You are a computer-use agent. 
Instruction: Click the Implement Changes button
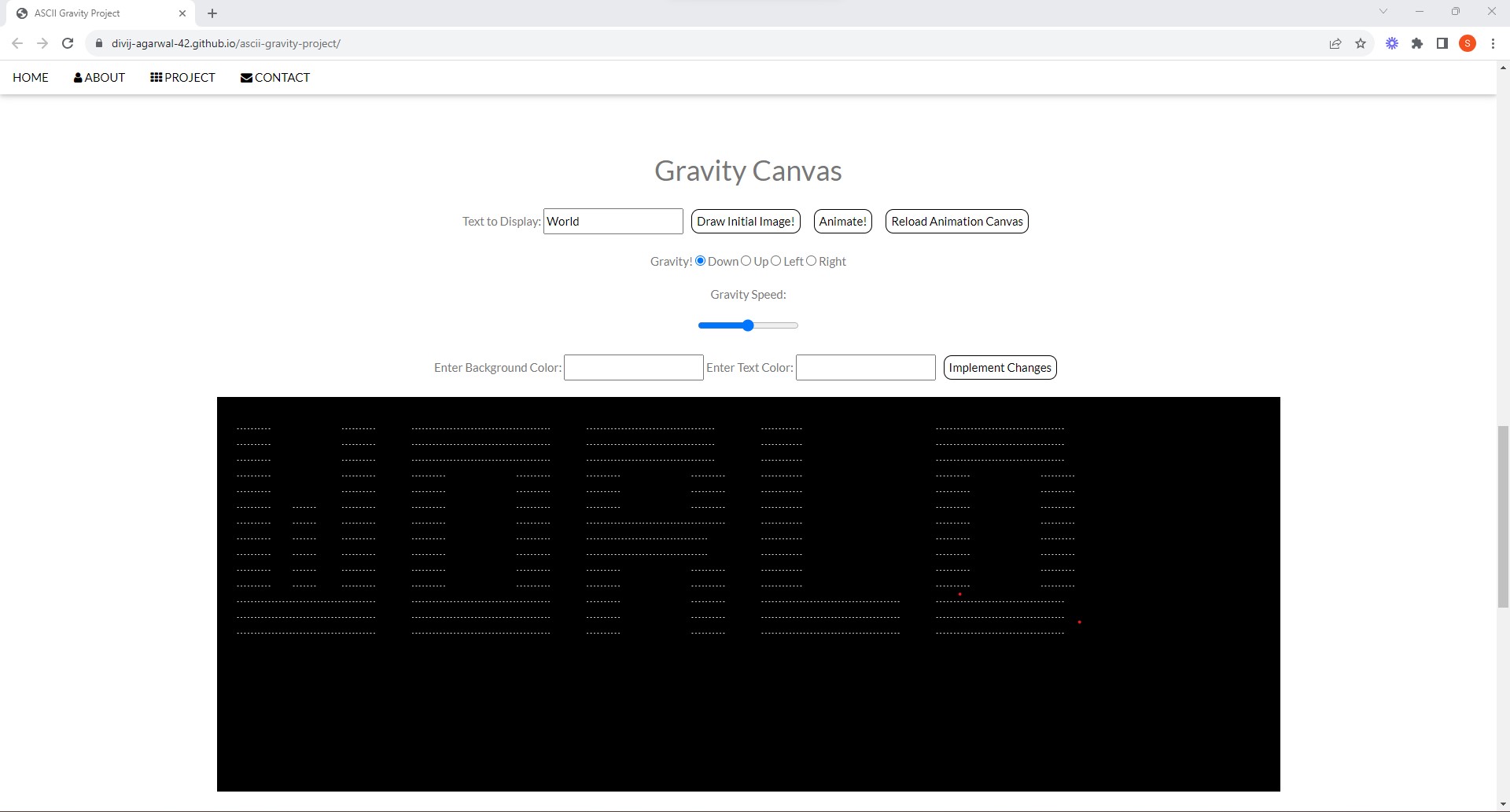1000,368
